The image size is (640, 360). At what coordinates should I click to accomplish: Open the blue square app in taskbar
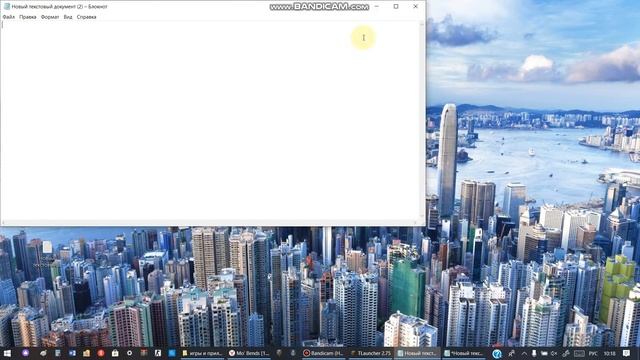point(172,353)
